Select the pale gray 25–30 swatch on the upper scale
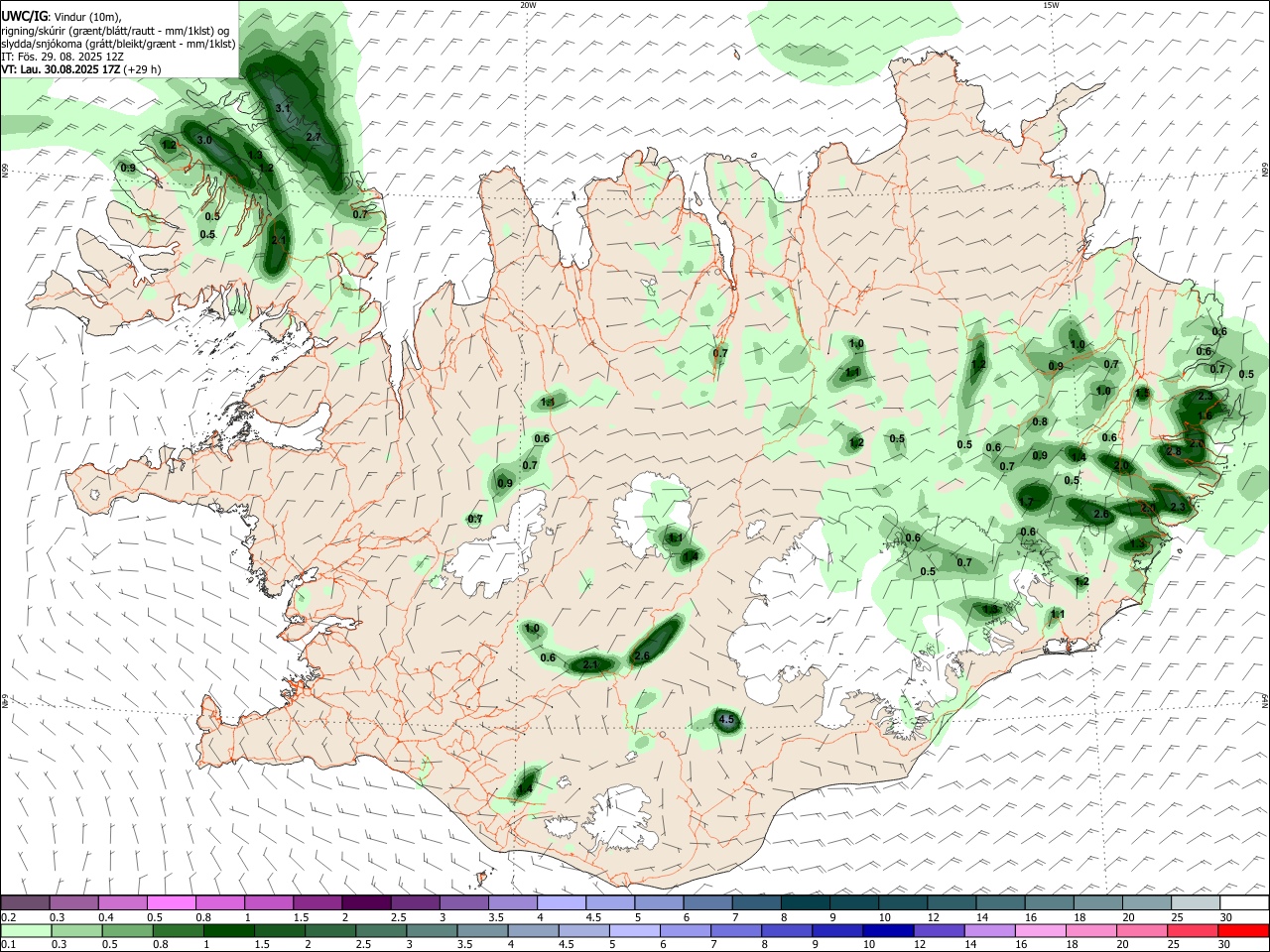Image resolution: width=1270 pixels, height=952 pixels. [1195, 902]
